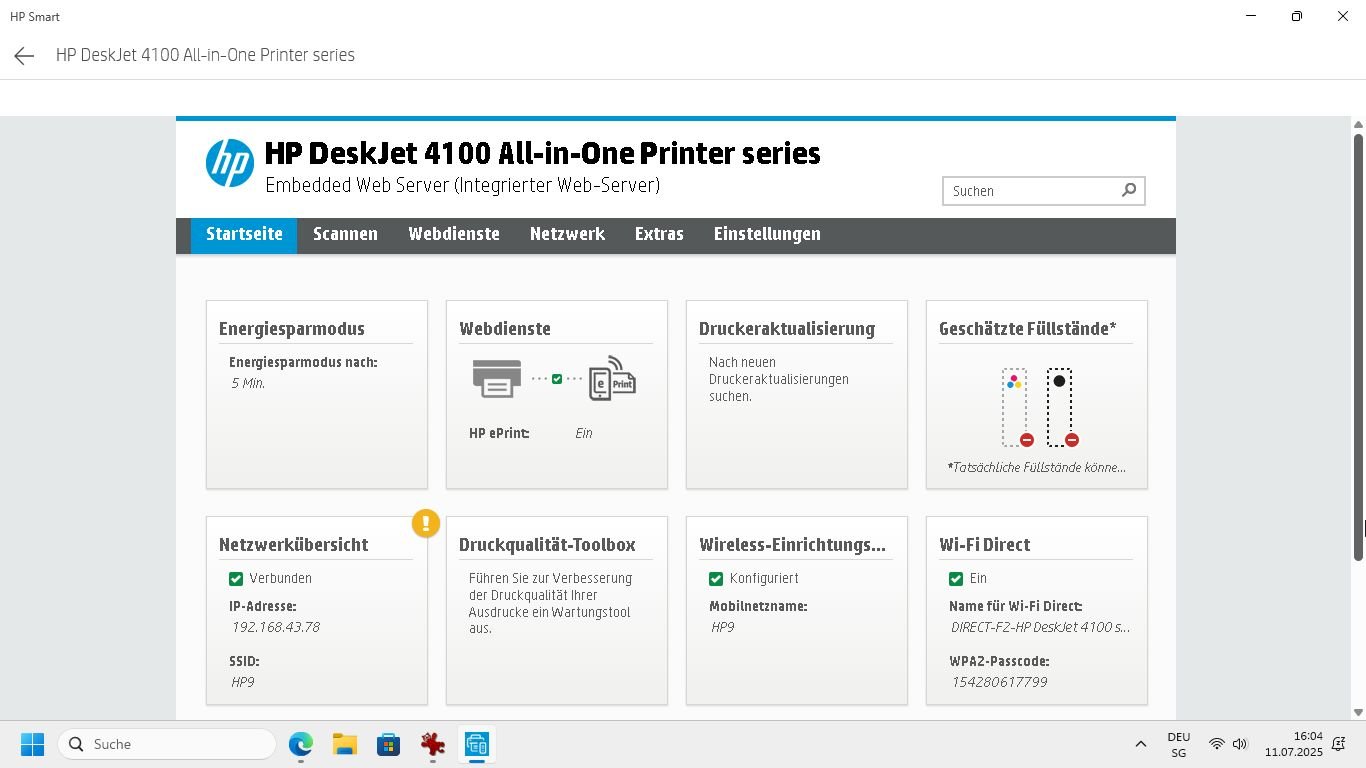Click the Verbunden checkbox in Netzwerkübersicht

tap(236, 579)
